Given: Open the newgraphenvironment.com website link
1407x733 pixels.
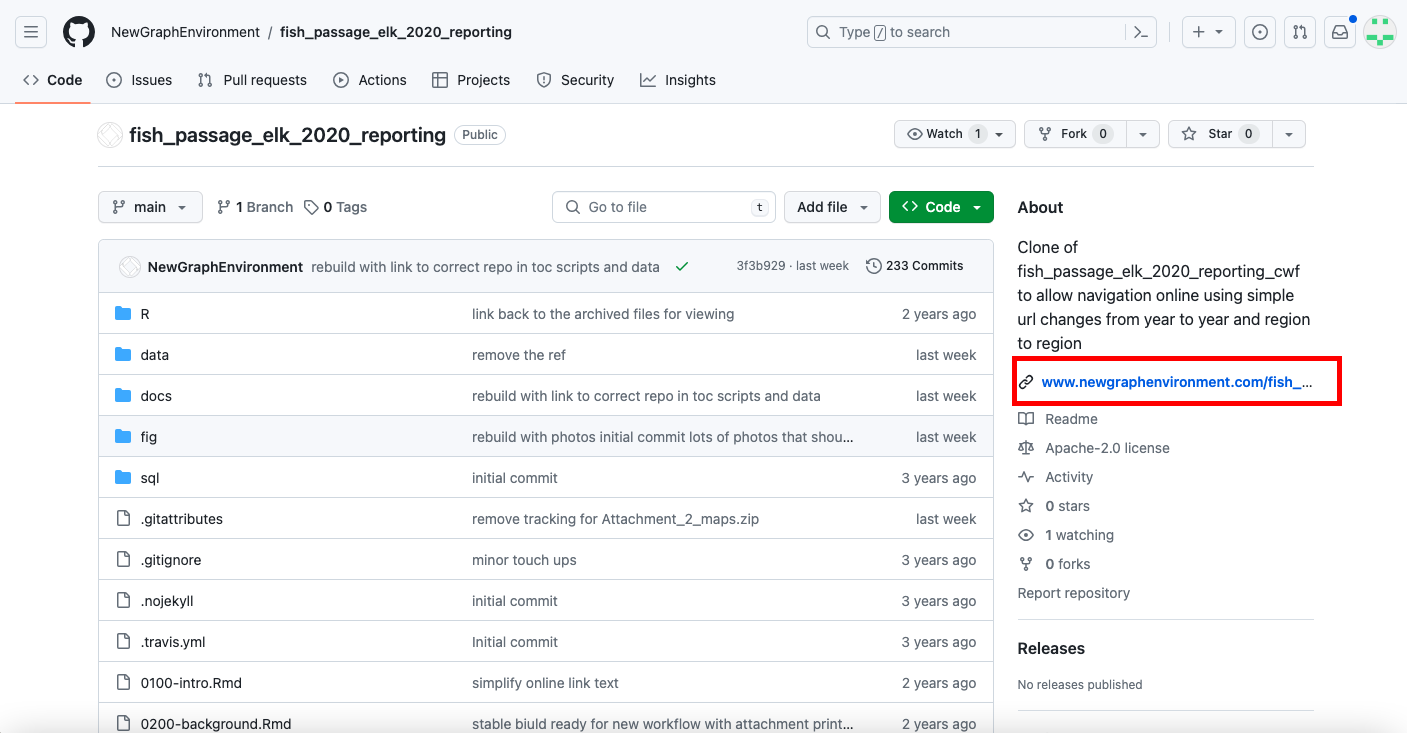Looking at the screenshot, I should 1177,382.
